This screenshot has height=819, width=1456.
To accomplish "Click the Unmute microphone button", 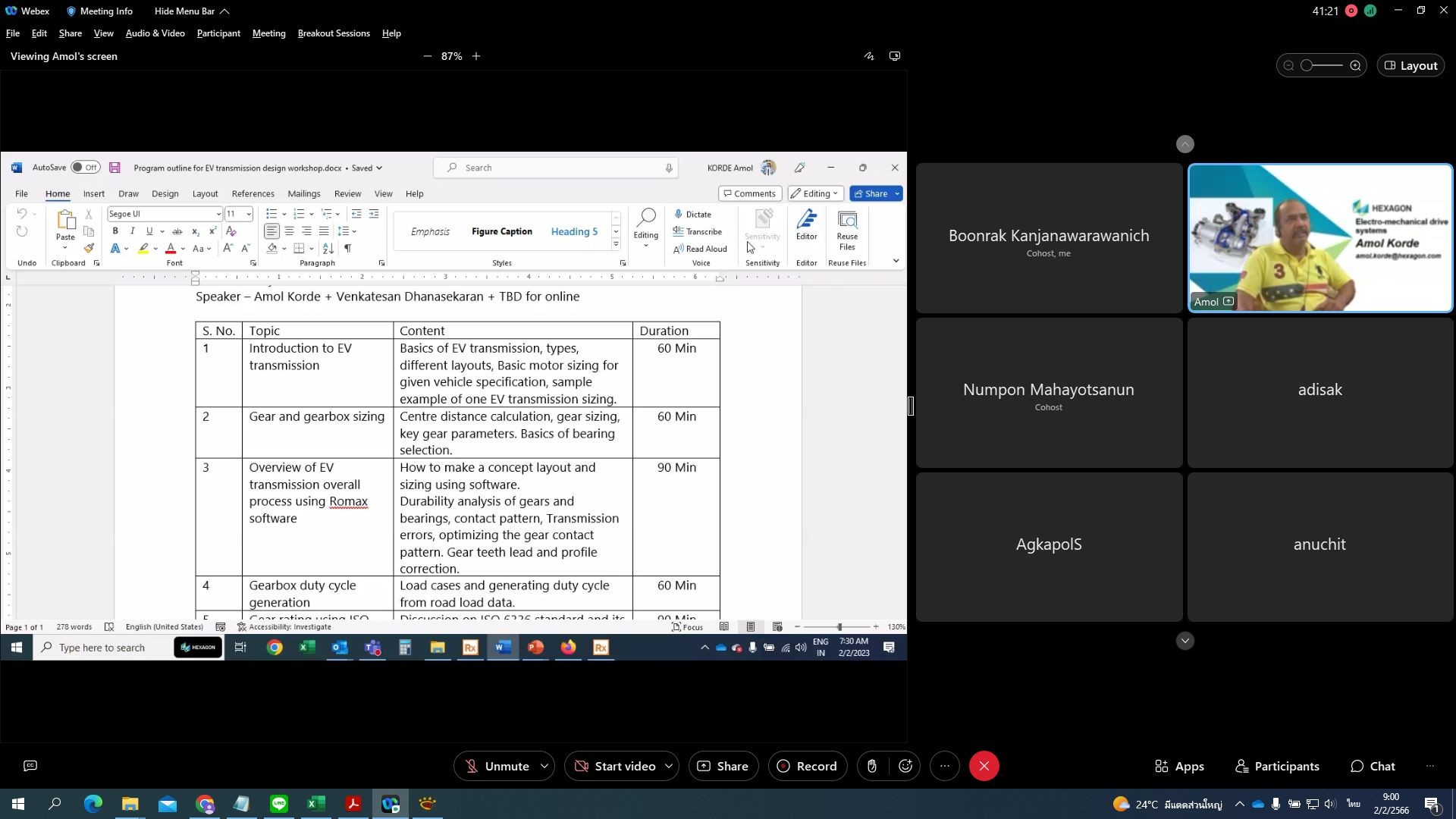I will (497, 766).
